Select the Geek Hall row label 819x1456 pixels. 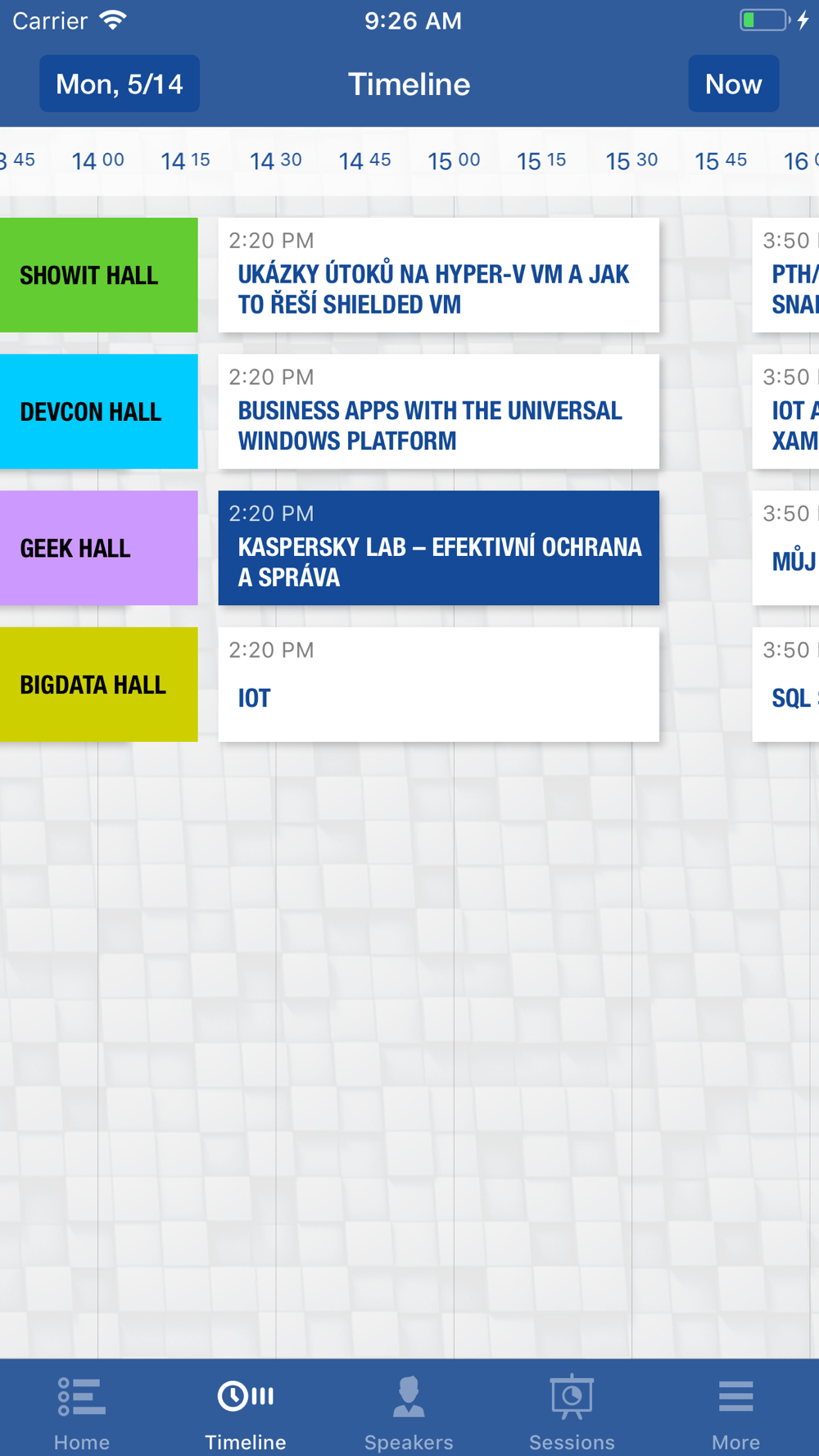[98, 548]
